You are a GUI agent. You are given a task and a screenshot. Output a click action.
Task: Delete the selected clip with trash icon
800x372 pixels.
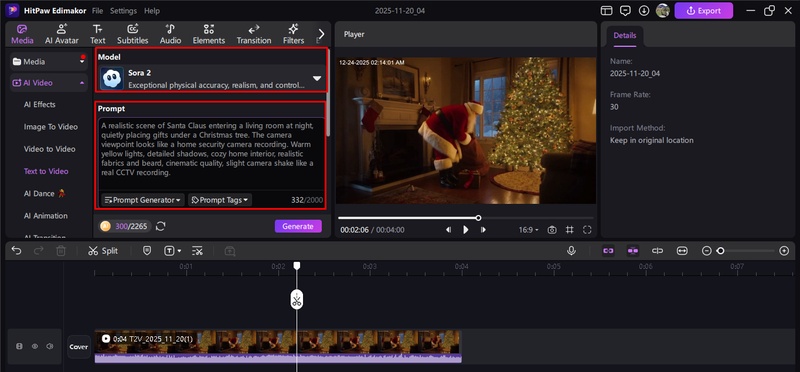point(61,251)
